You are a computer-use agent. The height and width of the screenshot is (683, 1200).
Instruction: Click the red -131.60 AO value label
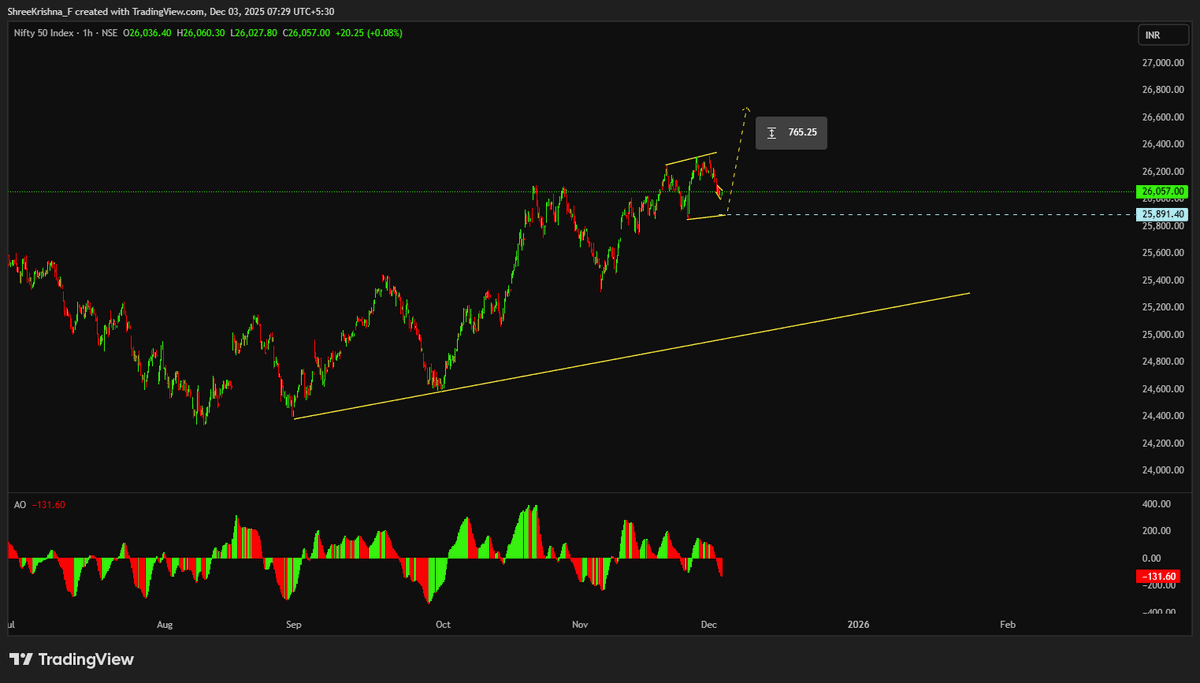pos(1159,576)
